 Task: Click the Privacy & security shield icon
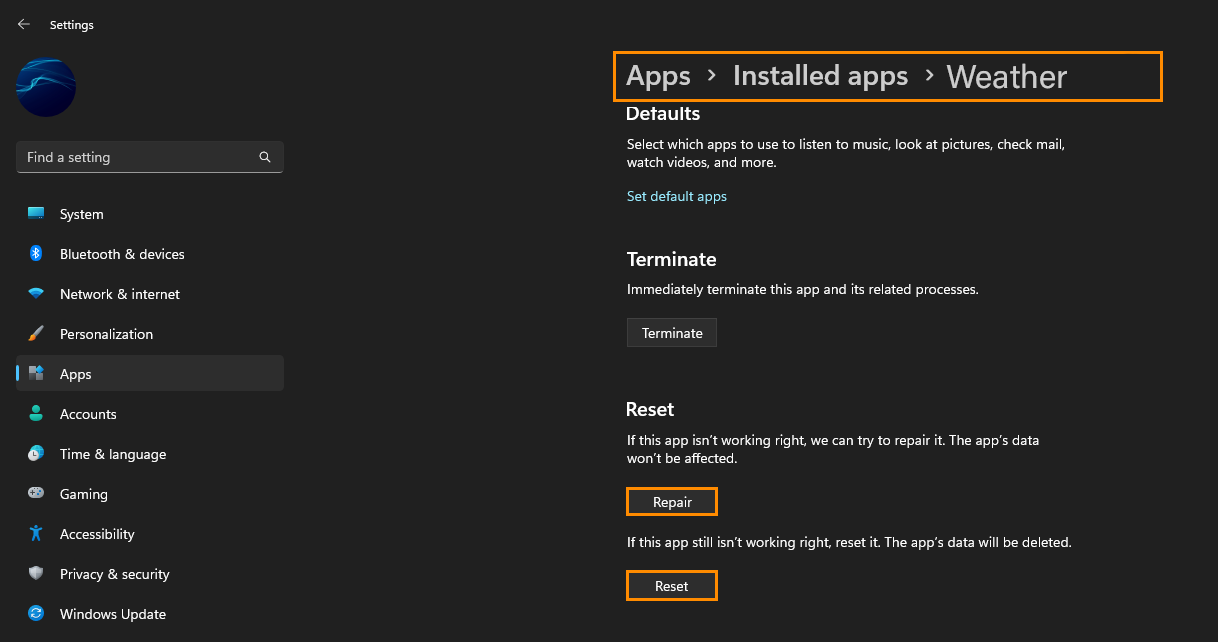click(36, 574)
